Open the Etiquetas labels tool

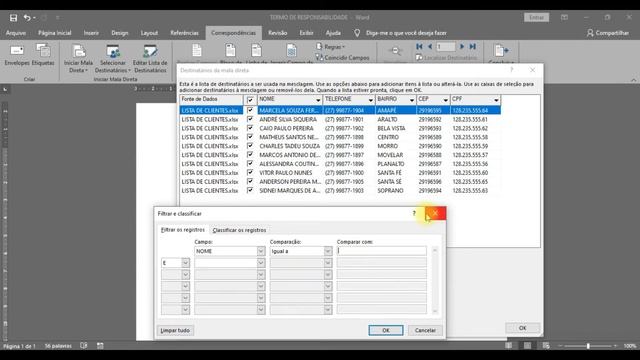[43, 55]
